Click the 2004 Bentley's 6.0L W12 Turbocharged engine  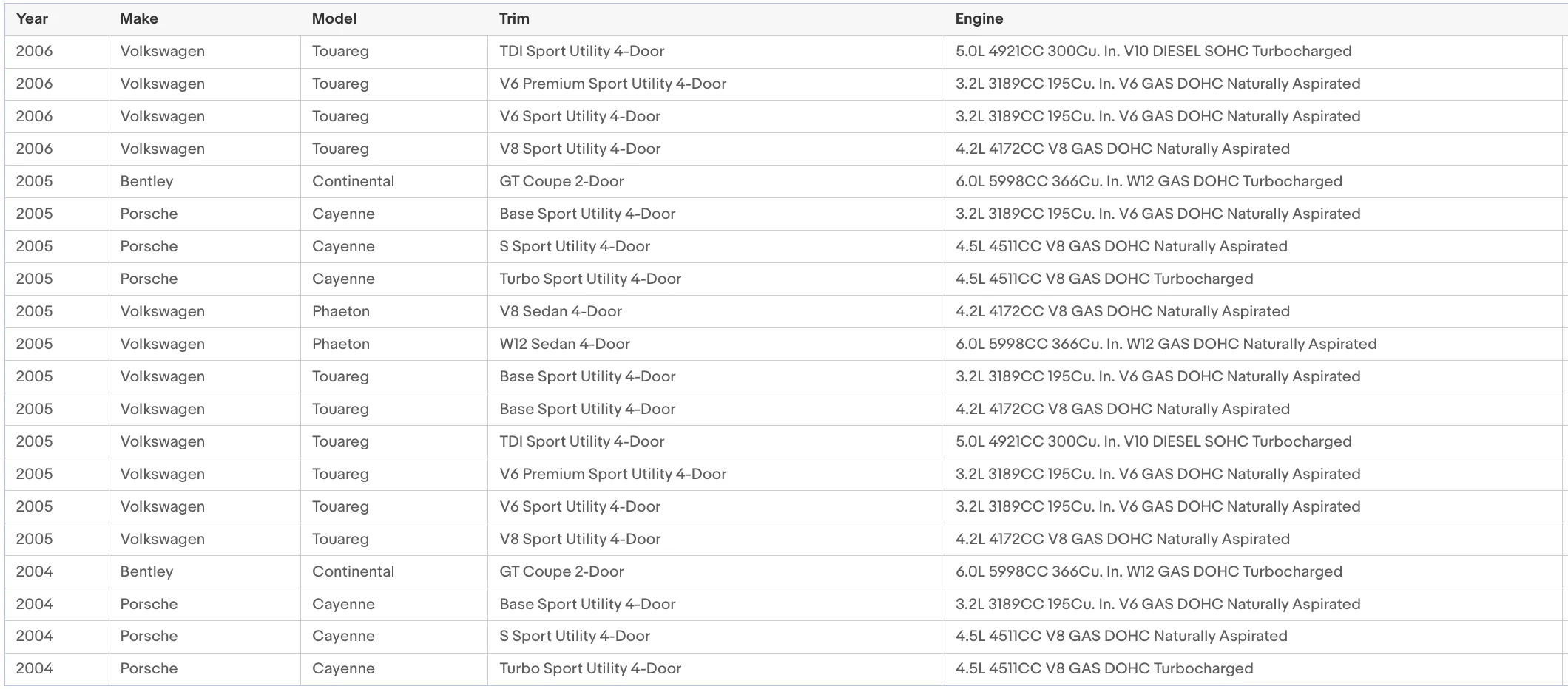tap(1149, 571)
